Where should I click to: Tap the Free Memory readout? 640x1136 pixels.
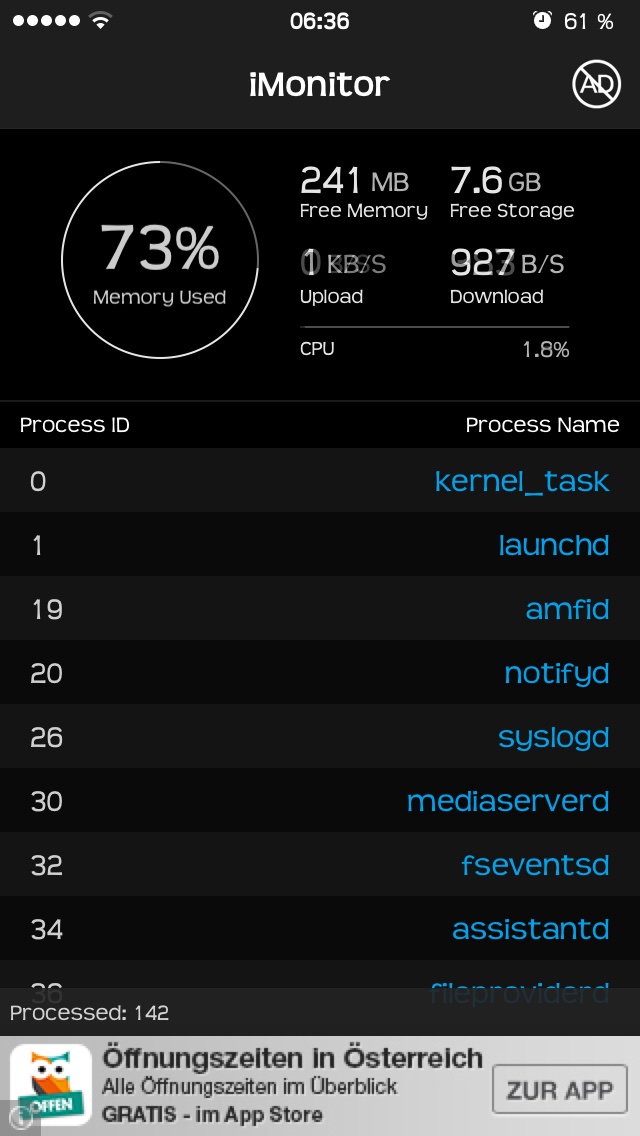[x=363, y=193]
